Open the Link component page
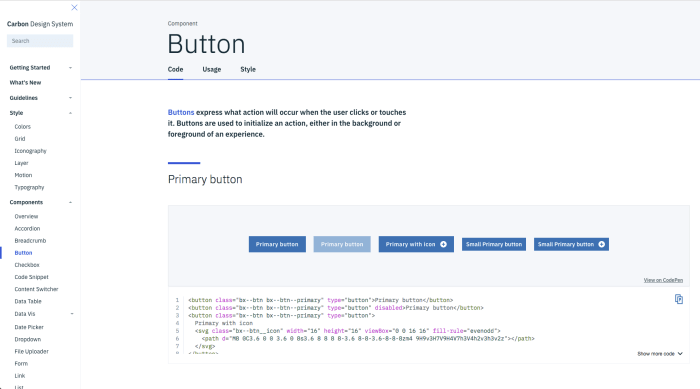 pyautogui.click(x=20, y=376)
